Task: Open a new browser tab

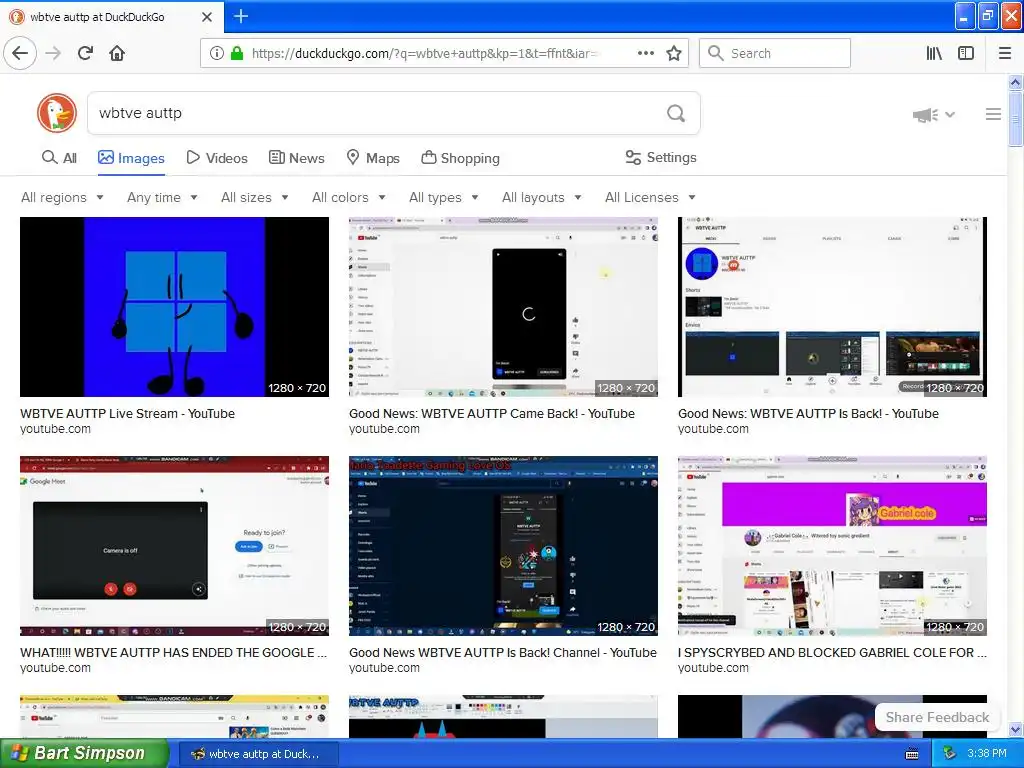Action: (x=240, y=16)
